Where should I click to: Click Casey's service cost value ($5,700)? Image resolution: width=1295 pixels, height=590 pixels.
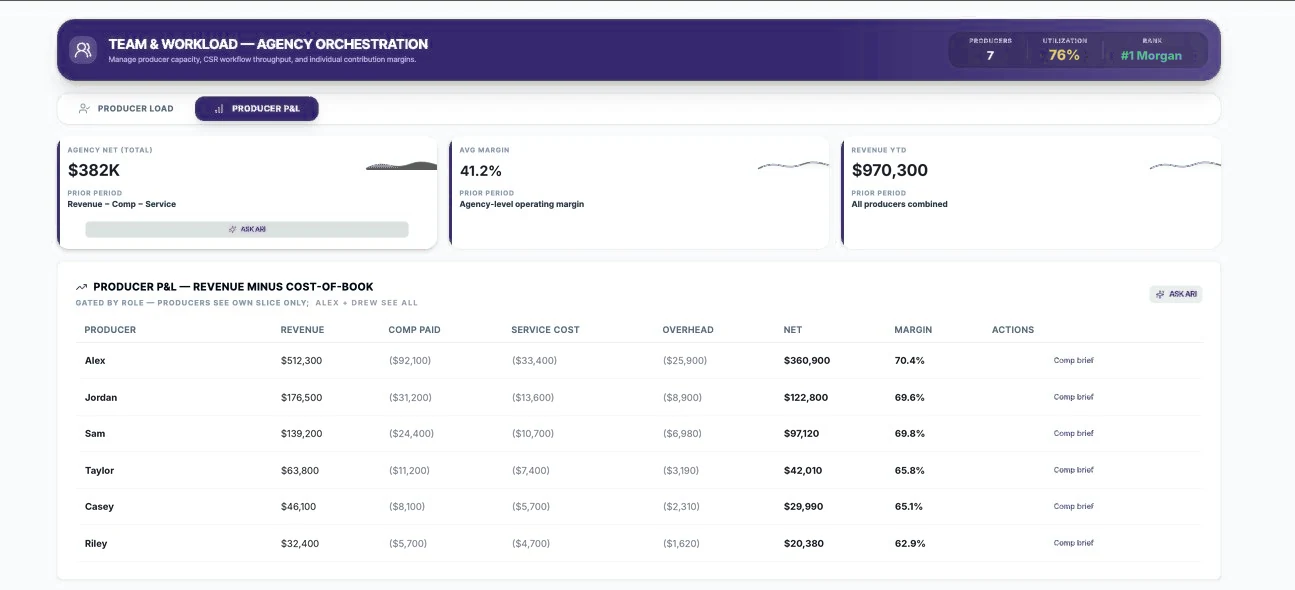pyautogui.click(x=531, y=506)
